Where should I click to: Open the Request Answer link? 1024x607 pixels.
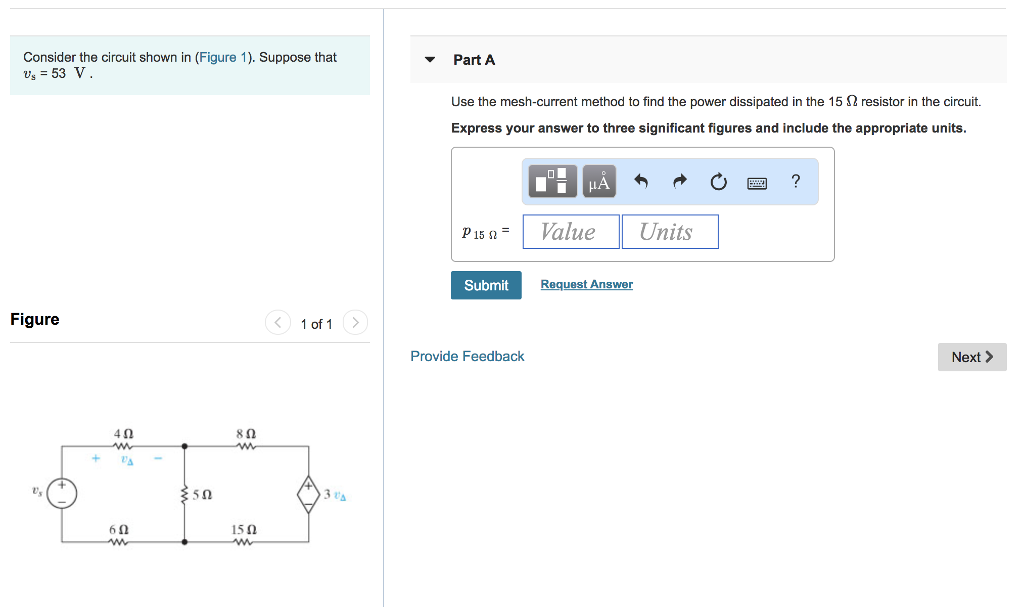[x=585, y=284]
